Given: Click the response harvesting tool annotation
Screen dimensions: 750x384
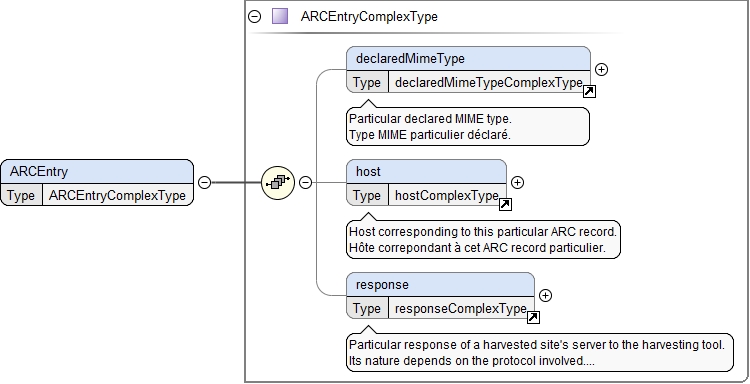Looking at the screenshot, I should coord(540,353).
